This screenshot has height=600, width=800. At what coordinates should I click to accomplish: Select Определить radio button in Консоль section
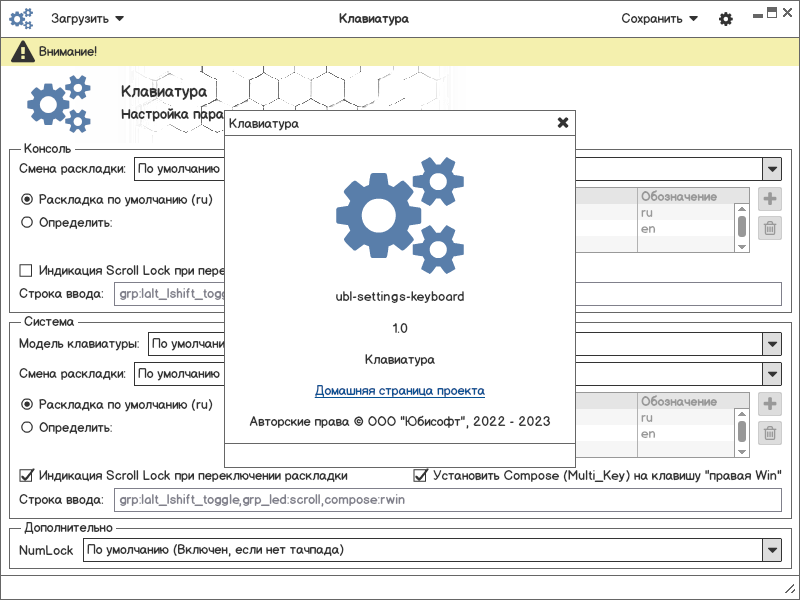(x=27, y=222)
